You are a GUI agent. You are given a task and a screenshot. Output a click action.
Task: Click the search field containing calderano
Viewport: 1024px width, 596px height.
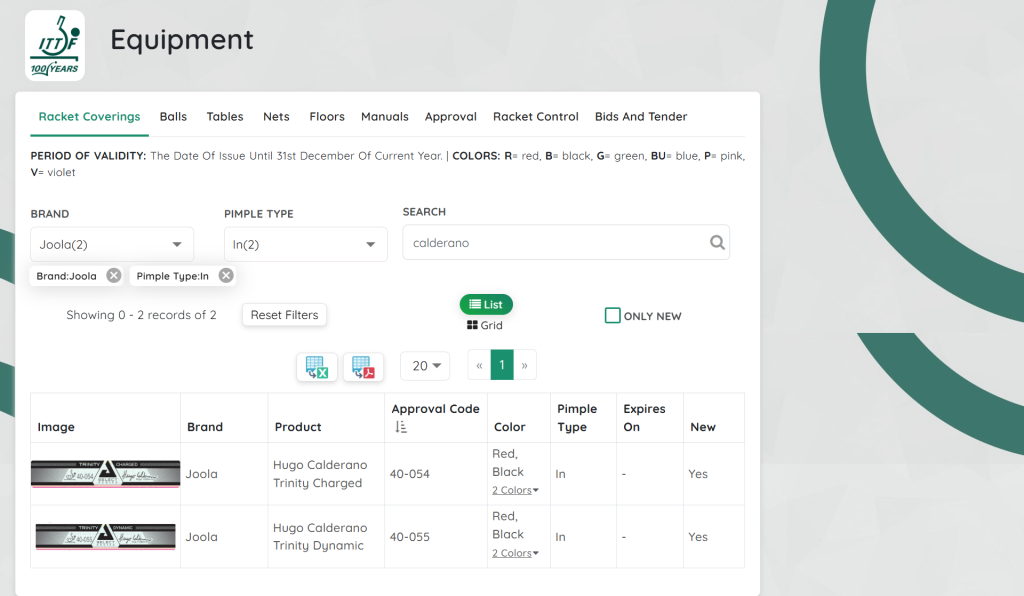point(555,243)
